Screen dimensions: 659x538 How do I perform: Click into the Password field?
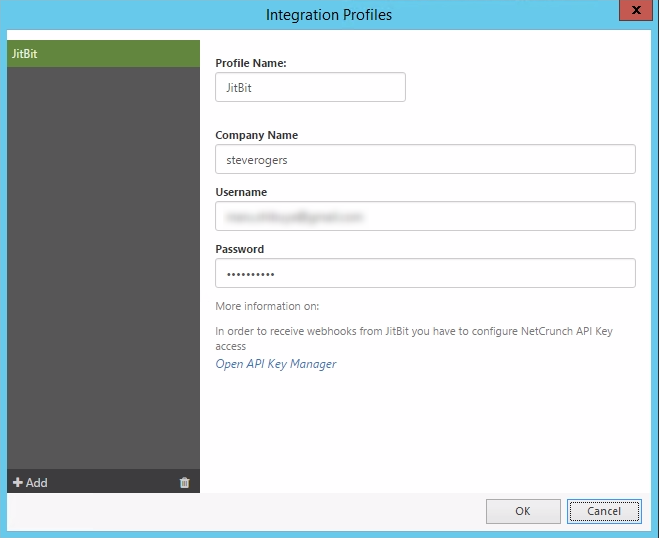[x=425, y=273]
